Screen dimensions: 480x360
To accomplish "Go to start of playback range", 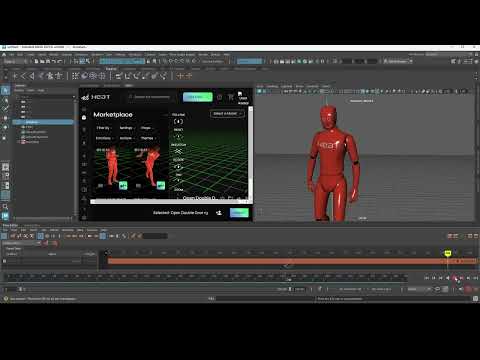I will tap(426, 278).
